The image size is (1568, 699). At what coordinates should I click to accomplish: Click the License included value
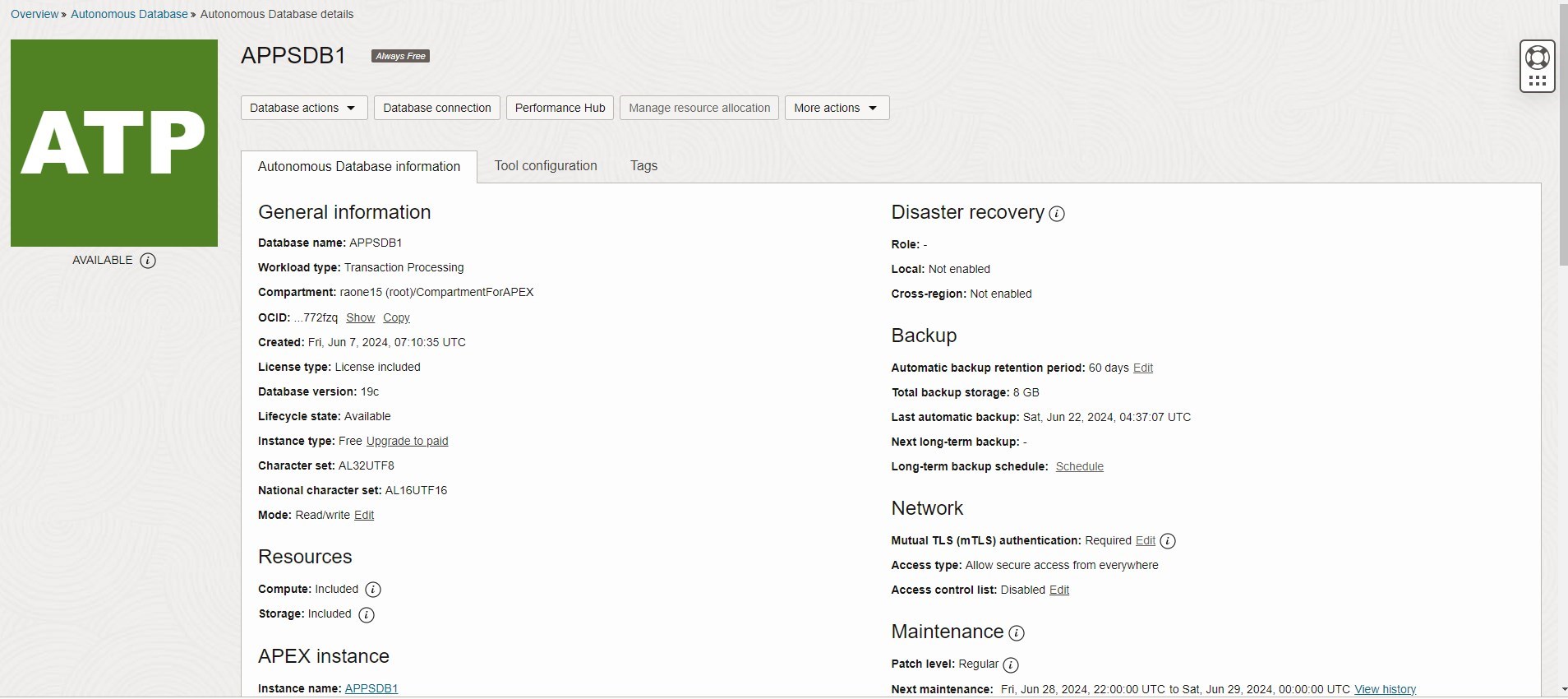(x=377, y=367)
